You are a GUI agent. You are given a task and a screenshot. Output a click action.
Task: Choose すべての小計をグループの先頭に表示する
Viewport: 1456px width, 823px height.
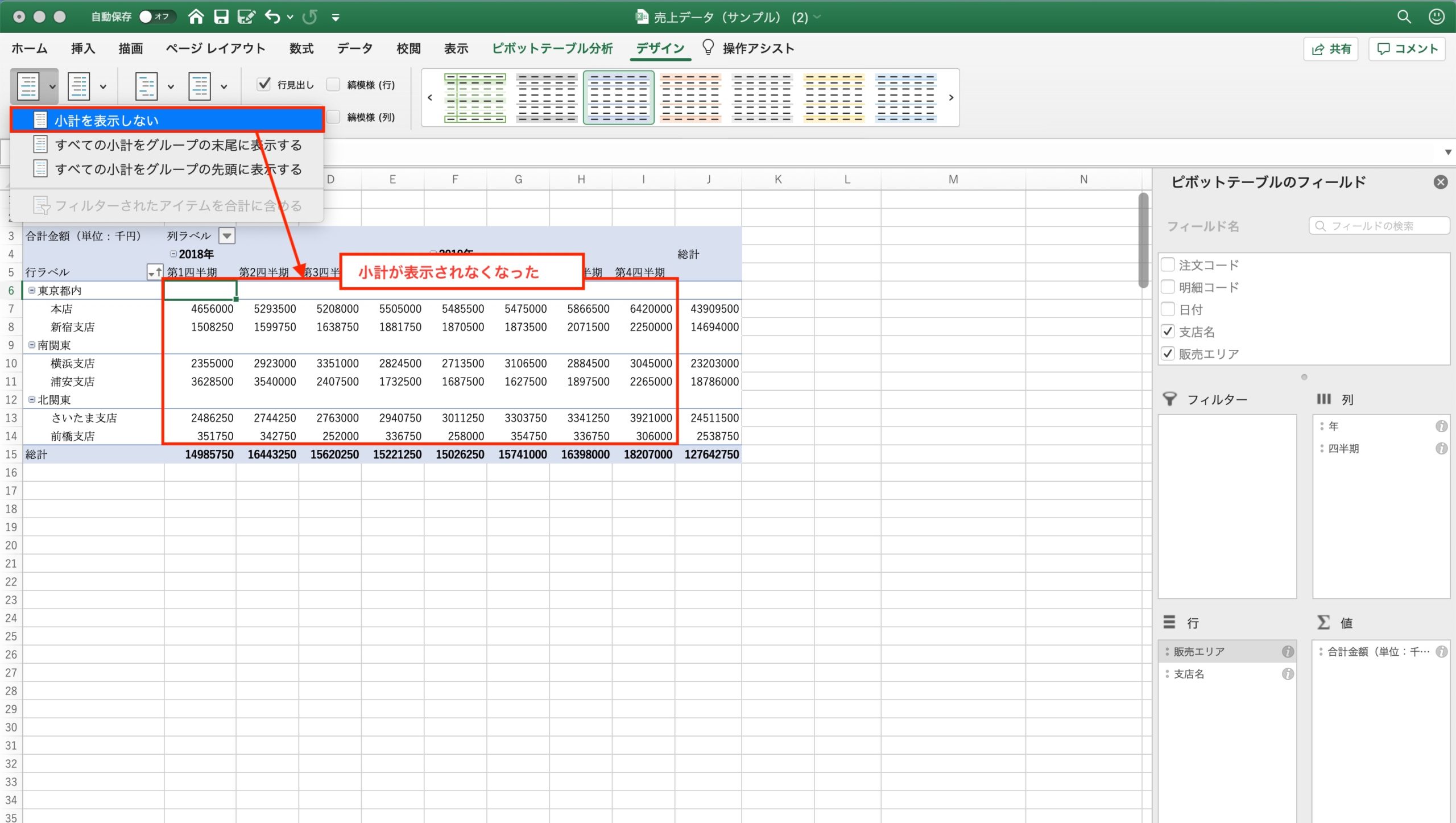coord(167,169)
